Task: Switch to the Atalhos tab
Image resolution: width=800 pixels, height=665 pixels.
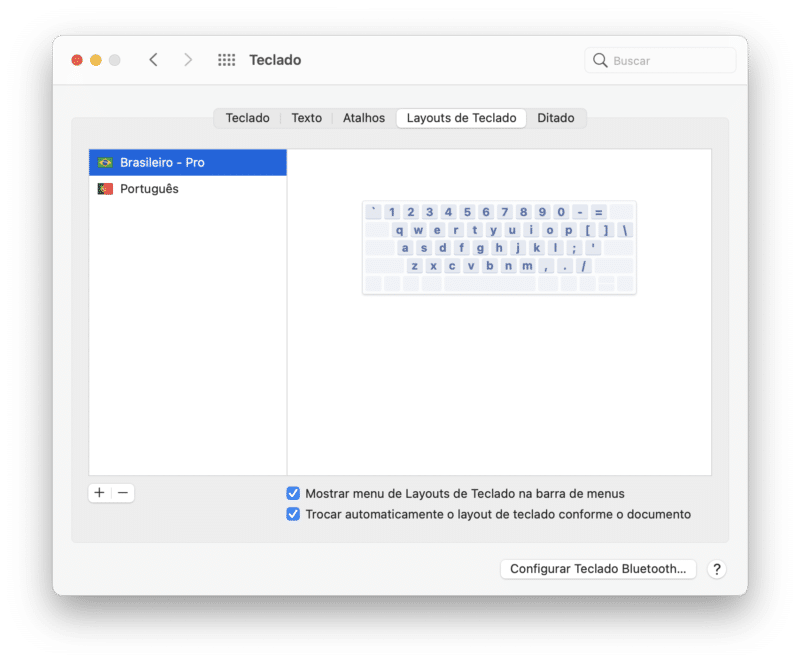Action: (363, 118)
